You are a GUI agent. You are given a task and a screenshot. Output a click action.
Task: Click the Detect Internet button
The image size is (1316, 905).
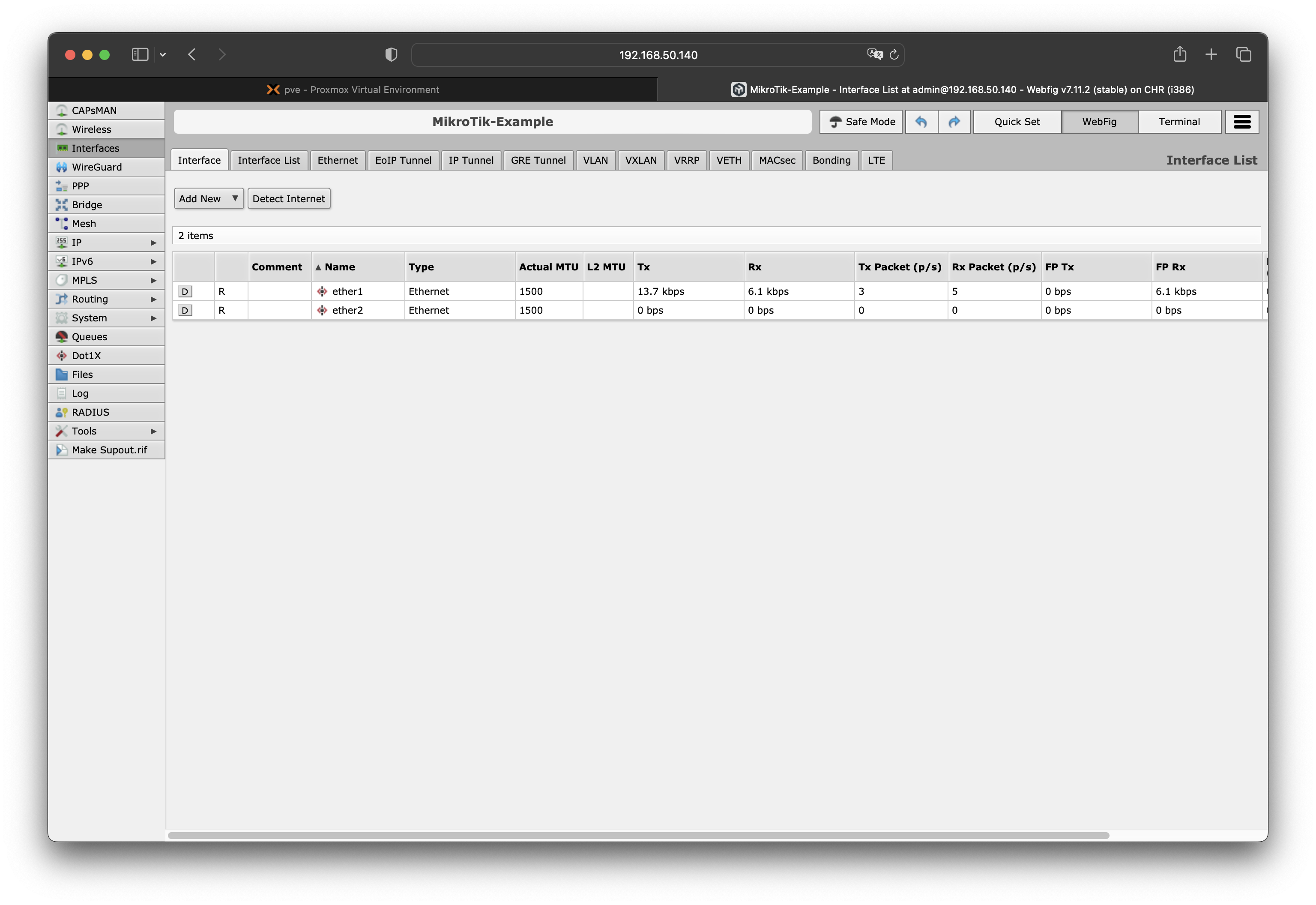coord(288,198)
